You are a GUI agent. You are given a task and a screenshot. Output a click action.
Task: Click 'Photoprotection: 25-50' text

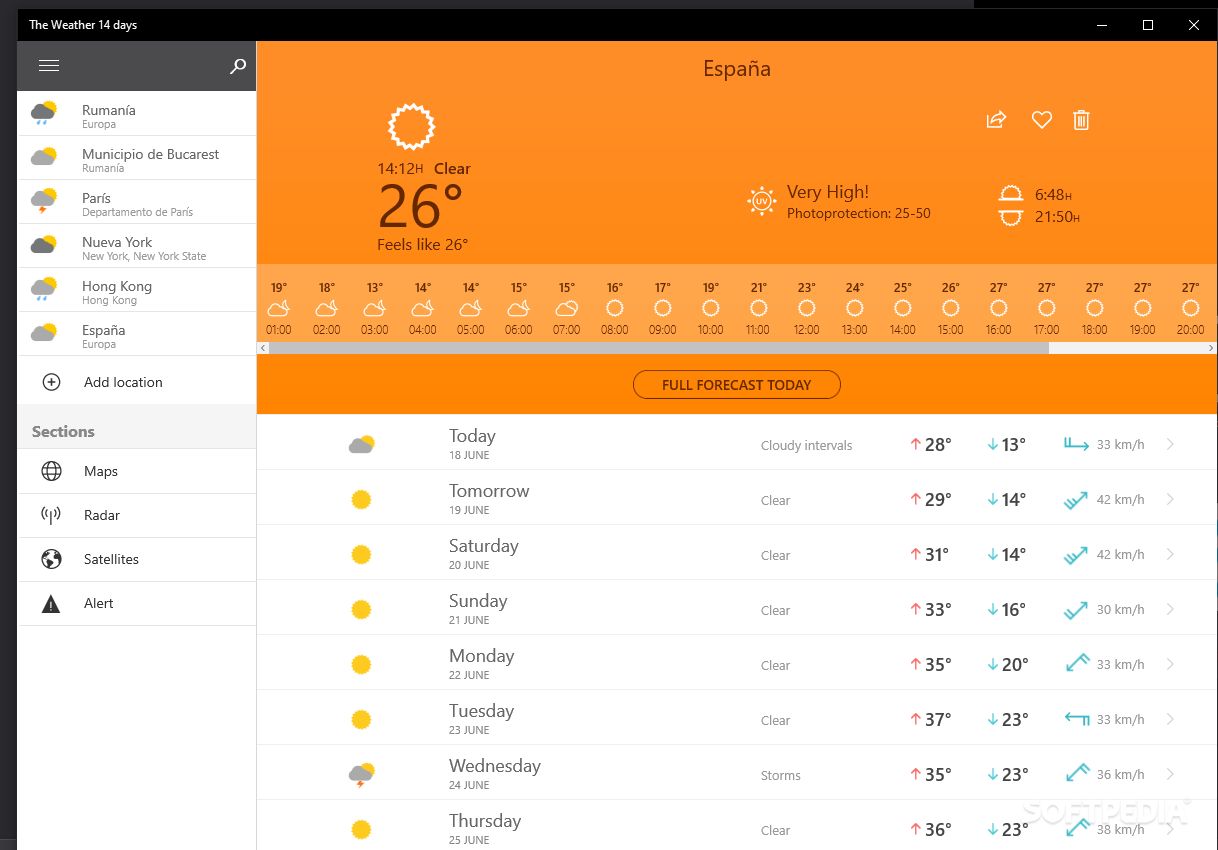click(x=859, y=214)
